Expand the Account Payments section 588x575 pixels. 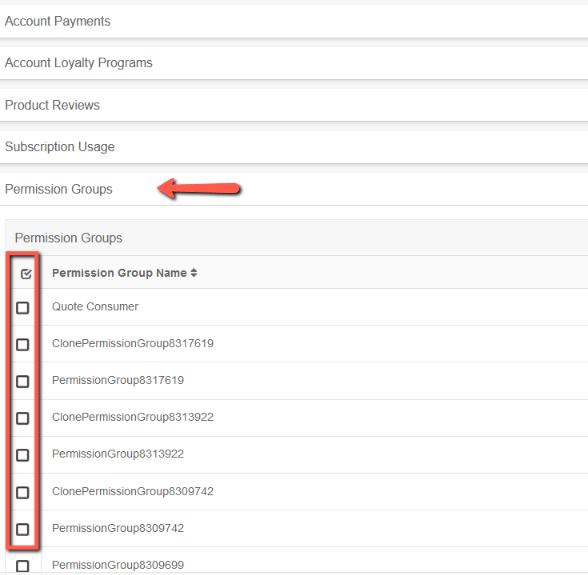click(294, 21)
